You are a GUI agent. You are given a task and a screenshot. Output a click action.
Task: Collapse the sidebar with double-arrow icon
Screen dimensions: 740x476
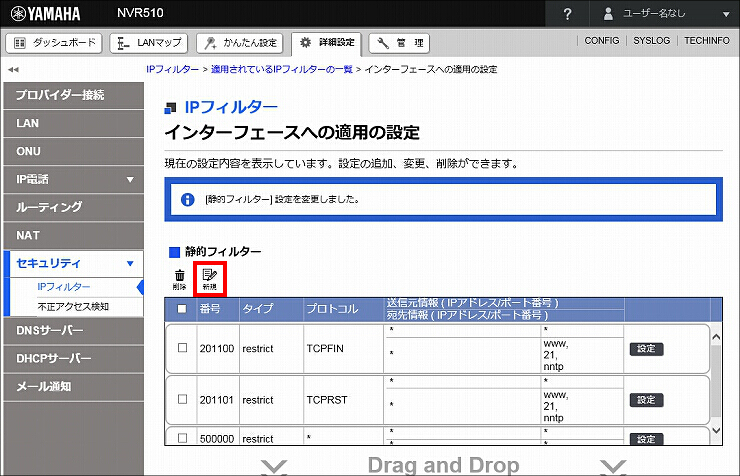13,69
